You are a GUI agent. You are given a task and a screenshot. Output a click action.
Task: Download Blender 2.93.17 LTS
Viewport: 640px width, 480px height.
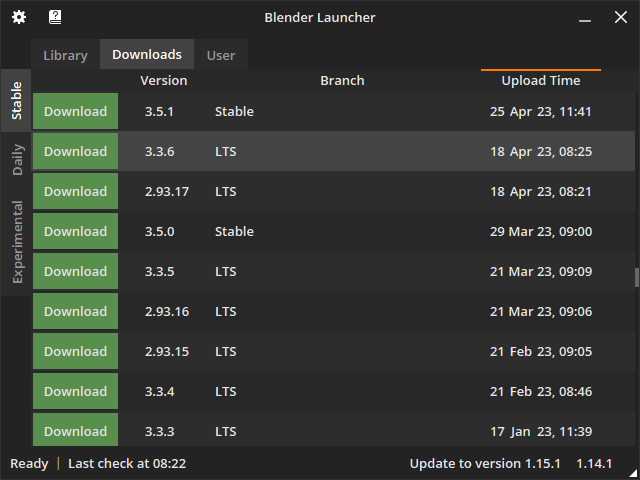tap(75, 191)
